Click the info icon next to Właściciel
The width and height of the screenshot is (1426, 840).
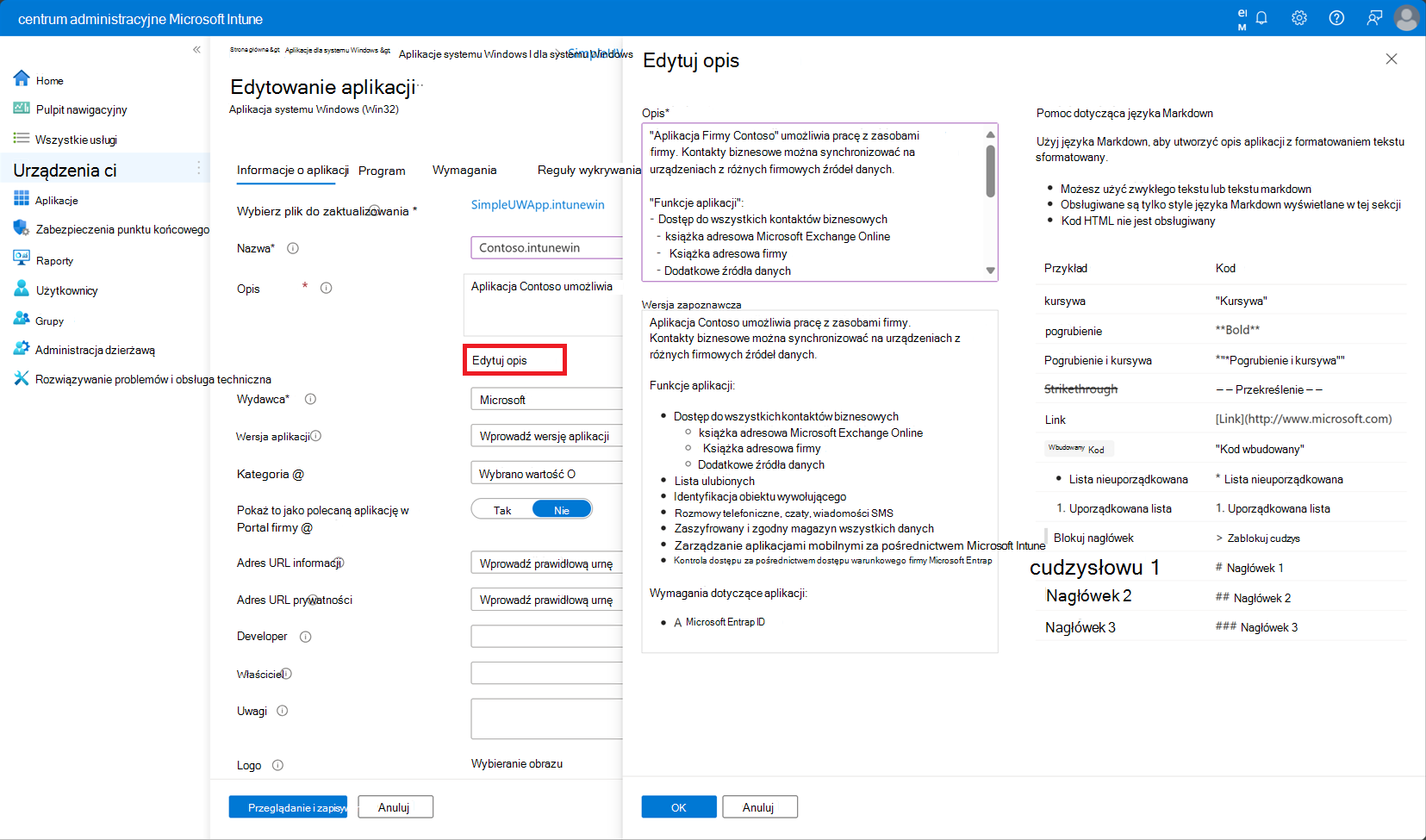[x=287, y=674]
